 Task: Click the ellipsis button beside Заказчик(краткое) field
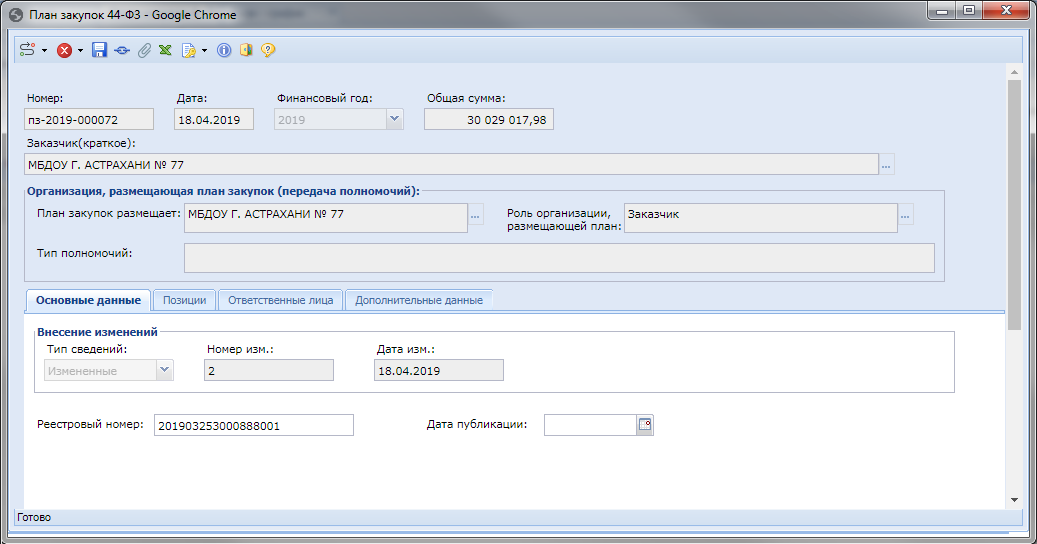[x=886, y=165]
